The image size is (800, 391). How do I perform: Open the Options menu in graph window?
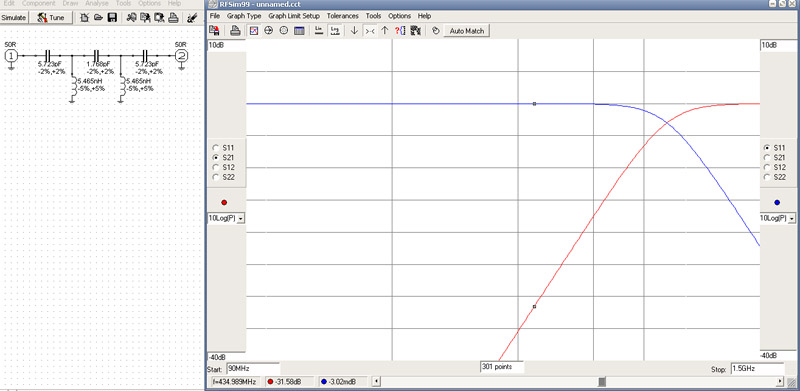(x=399, y=16)
